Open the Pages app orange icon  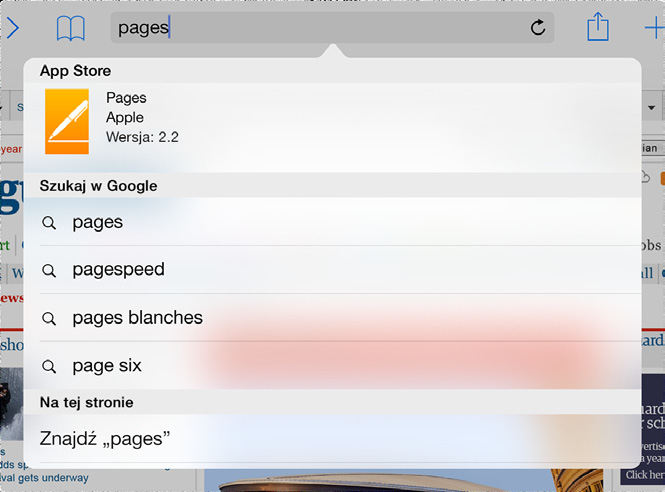pos(67,121)
